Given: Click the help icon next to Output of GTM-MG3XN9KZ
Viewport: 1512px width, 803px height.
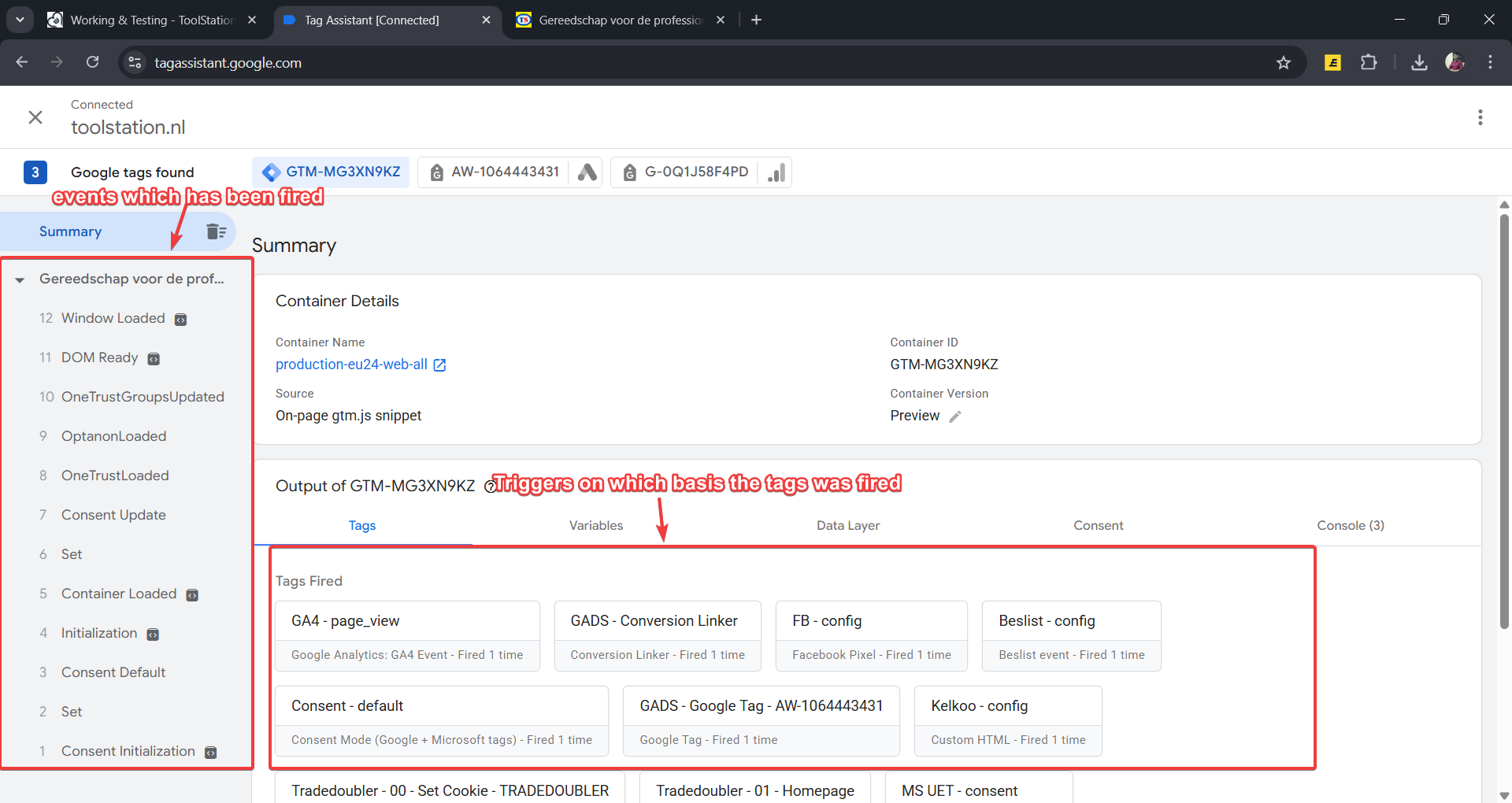Looking at the screenshot, I should point(490,487).
